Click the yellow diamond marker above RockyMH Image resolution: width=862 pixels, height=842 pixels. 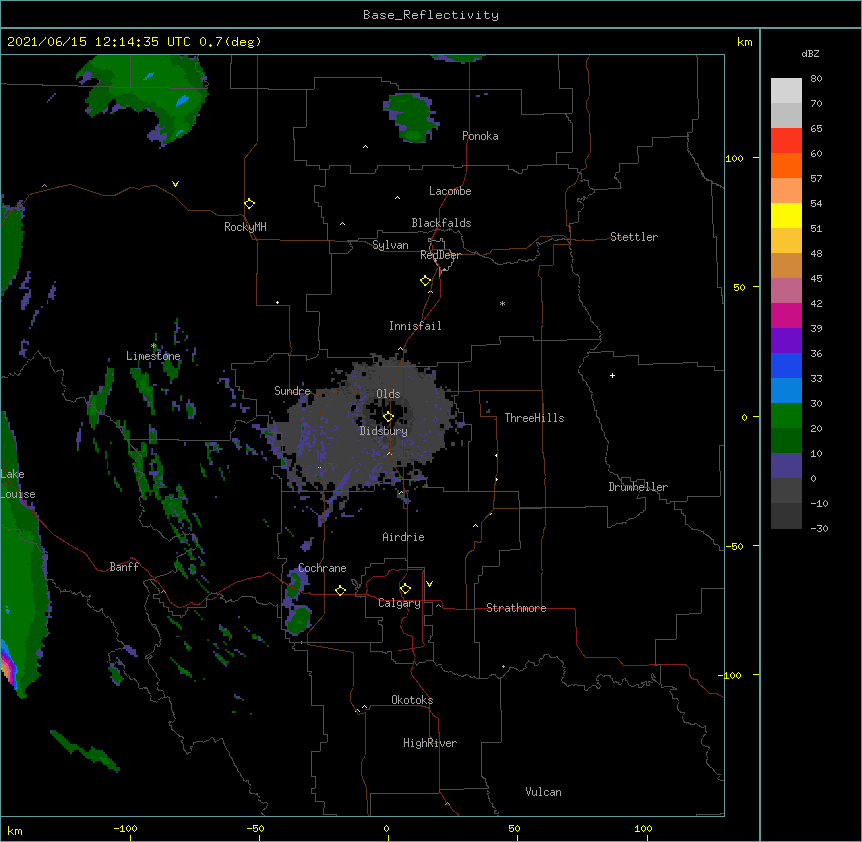[x=249, y=204]
